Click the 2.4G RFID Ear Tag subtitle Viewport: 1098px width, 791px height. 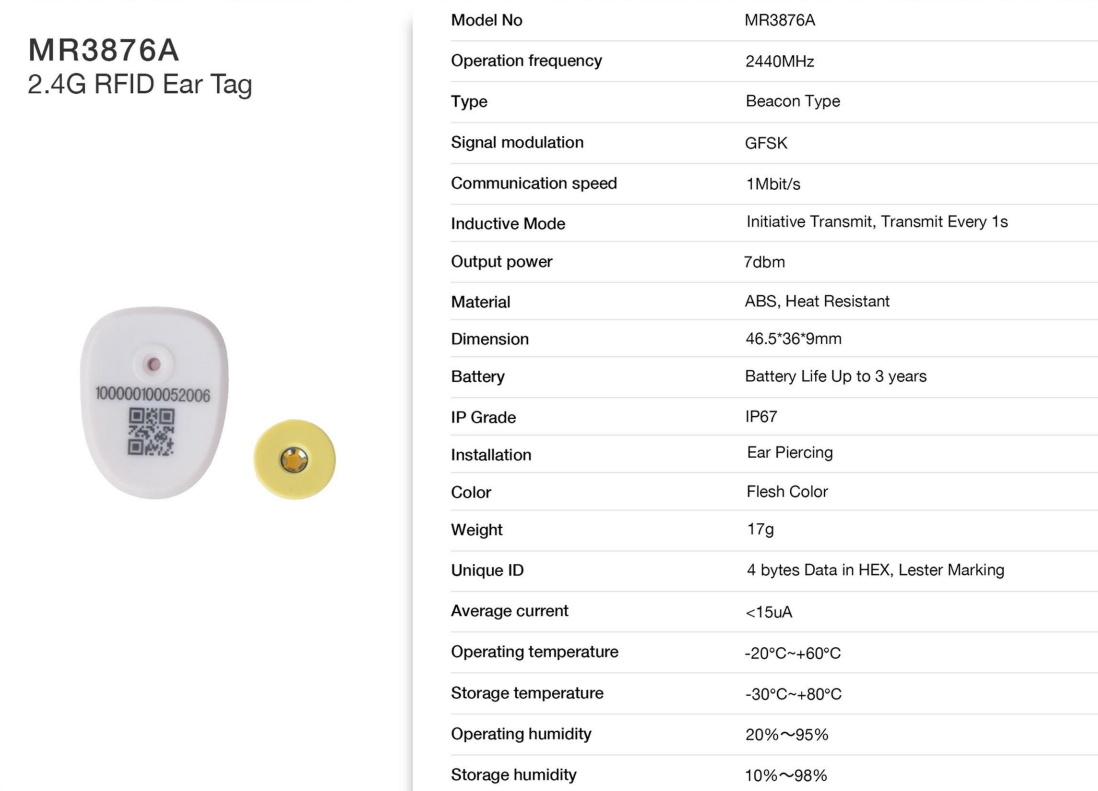[x=140, y=85]
